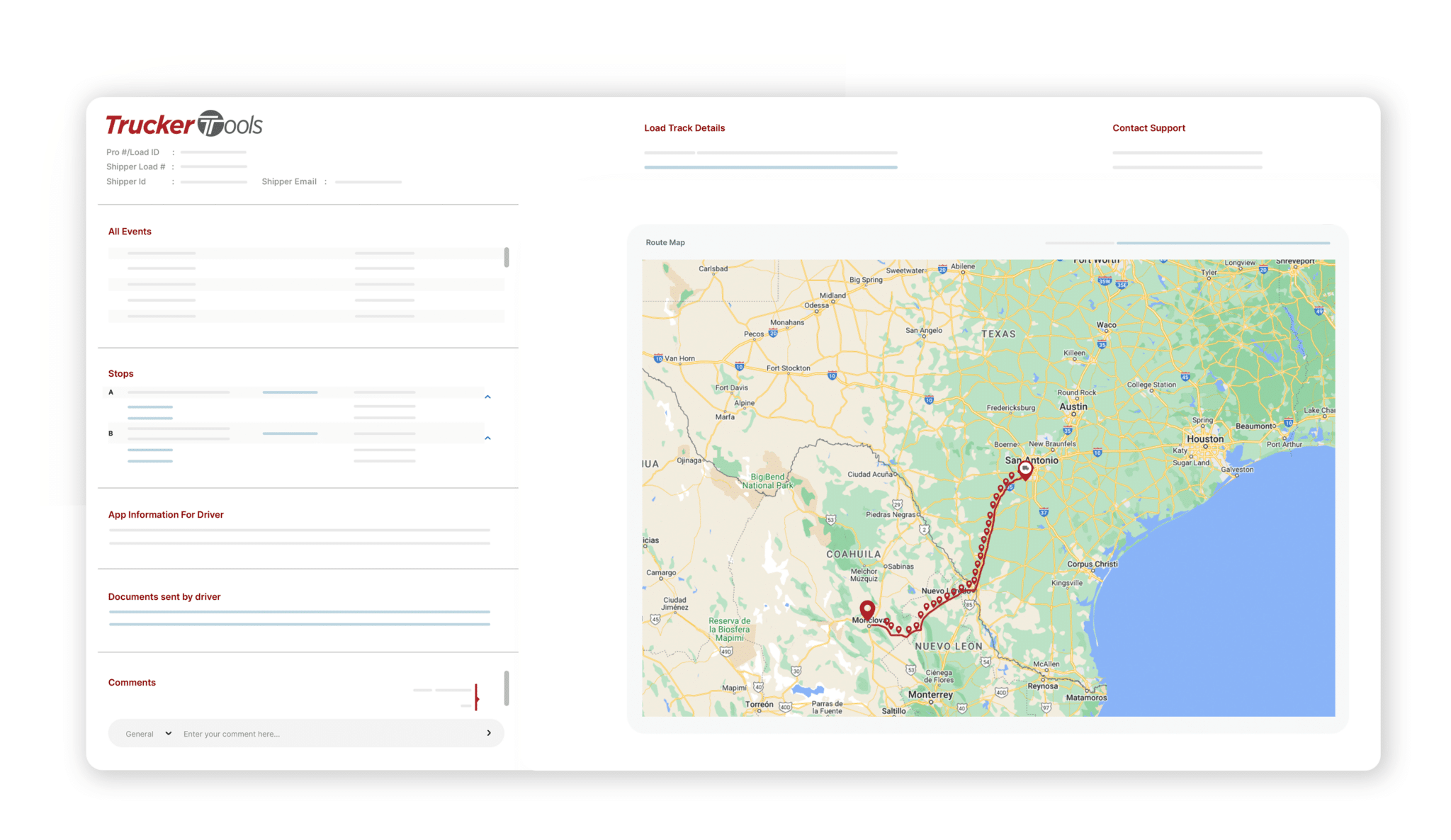Switch to the Load Track Details section
The image size is (1451, 840).
pyautogui.click(x=684, y=127)
